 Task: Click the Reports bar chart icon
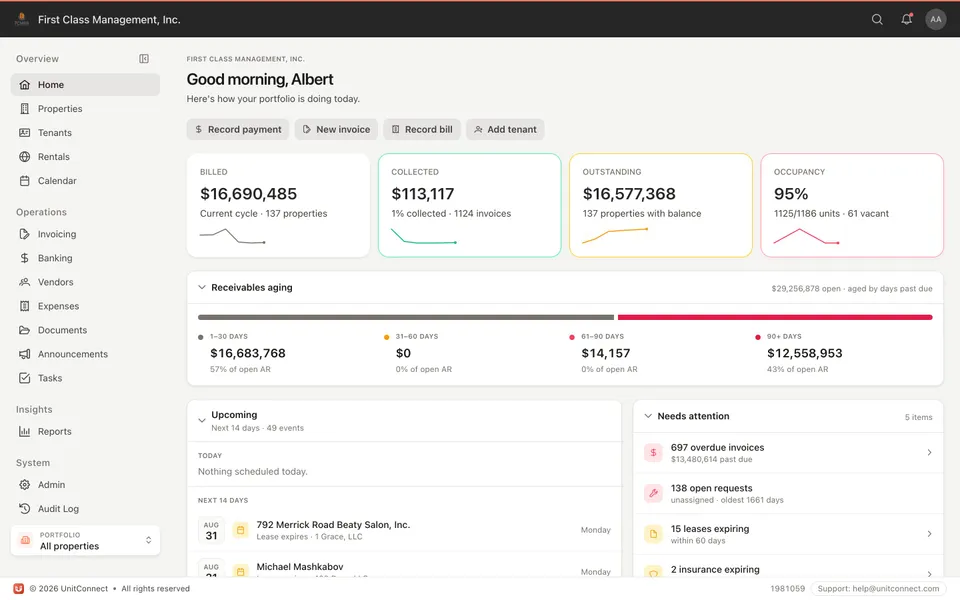tap(24, 431)
